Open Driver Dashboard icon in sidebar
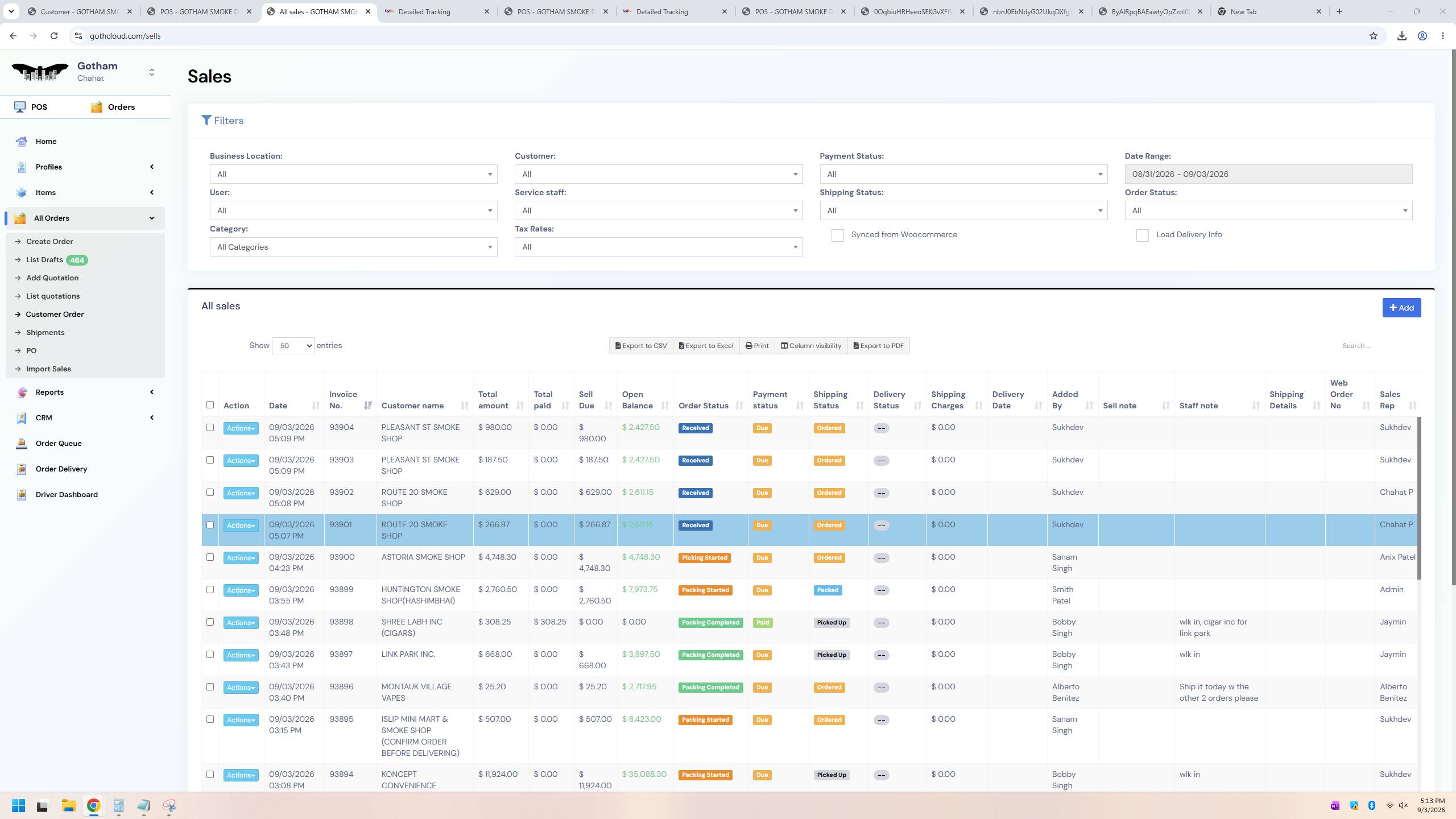1456x819 pixels. [22, 494]
